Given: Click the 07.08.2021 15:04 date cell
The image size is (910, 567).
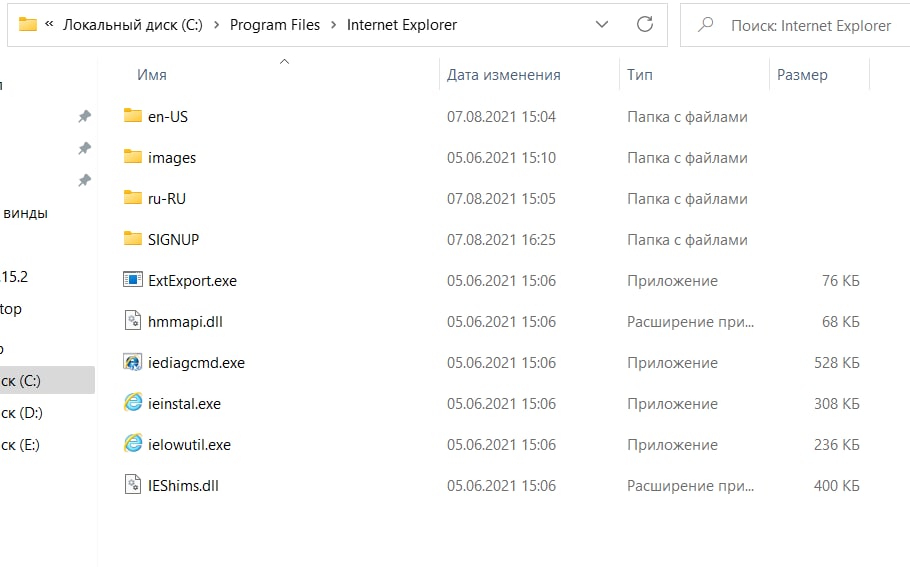Looking at the screenshot, I should (501, 117).
